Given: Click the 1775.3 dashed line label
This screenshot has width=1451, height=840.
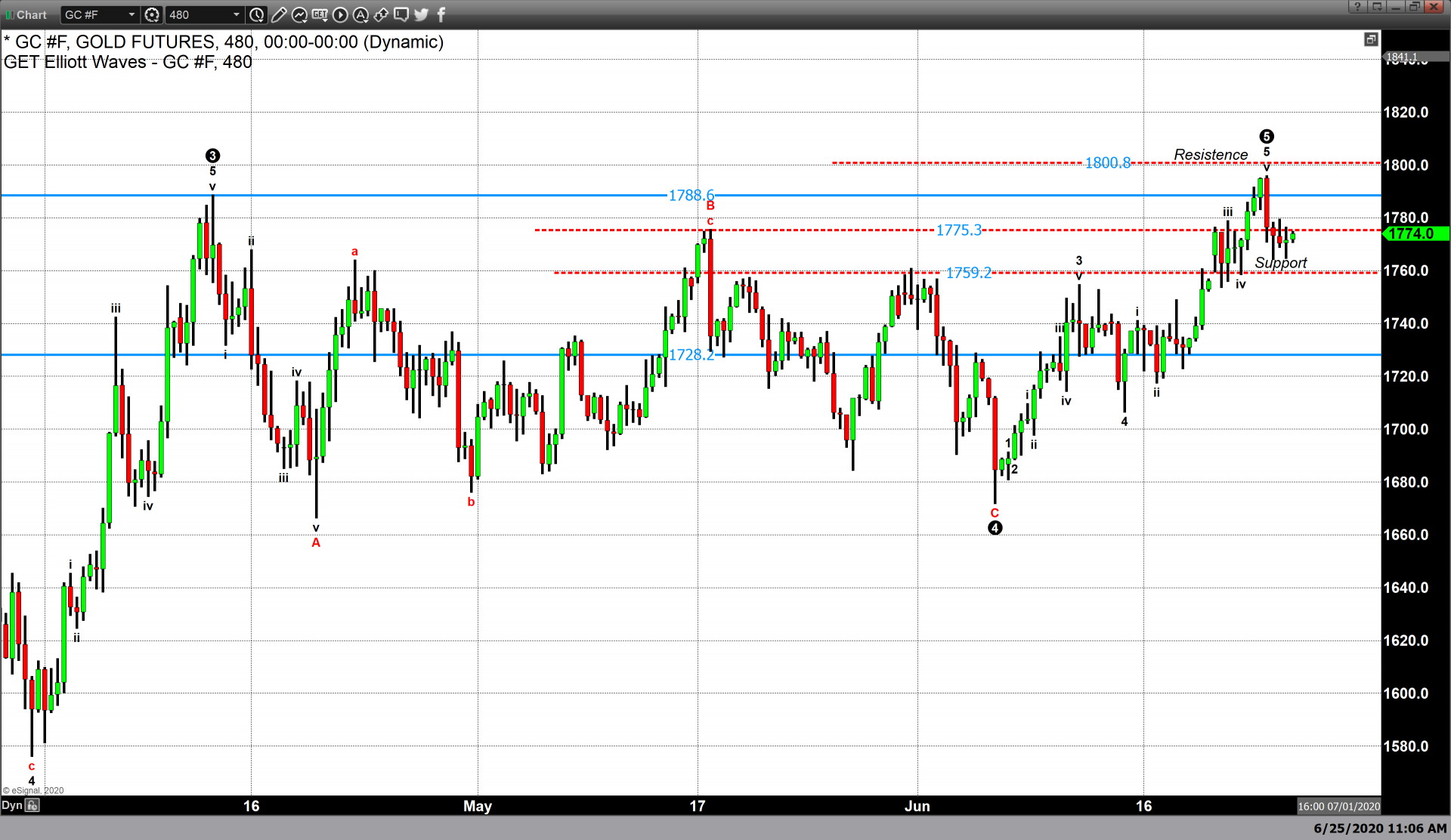Looking at the screenshot, I should tap(959, 230).
